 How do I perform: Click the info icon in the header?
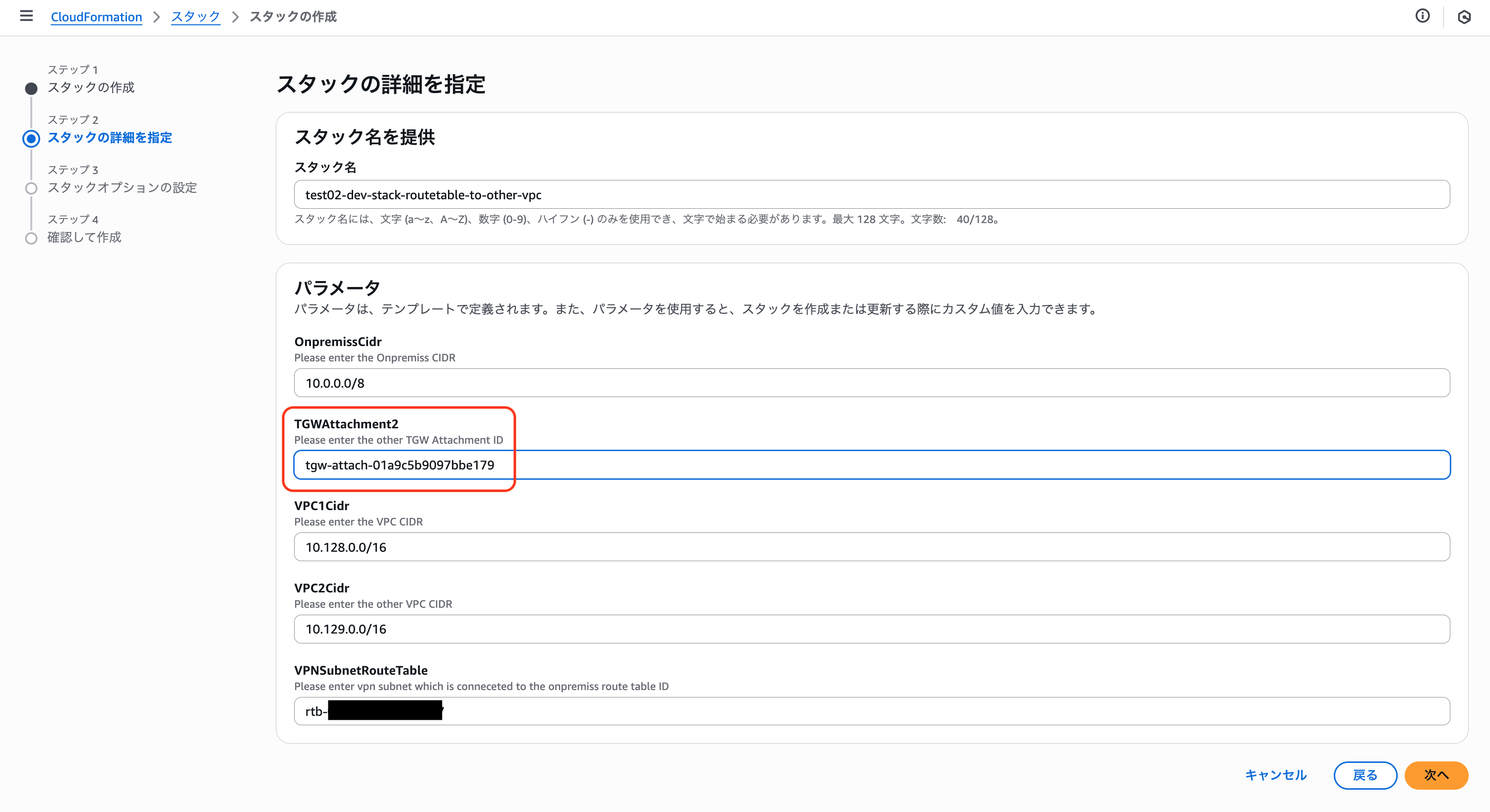(x=1423, y=16)
